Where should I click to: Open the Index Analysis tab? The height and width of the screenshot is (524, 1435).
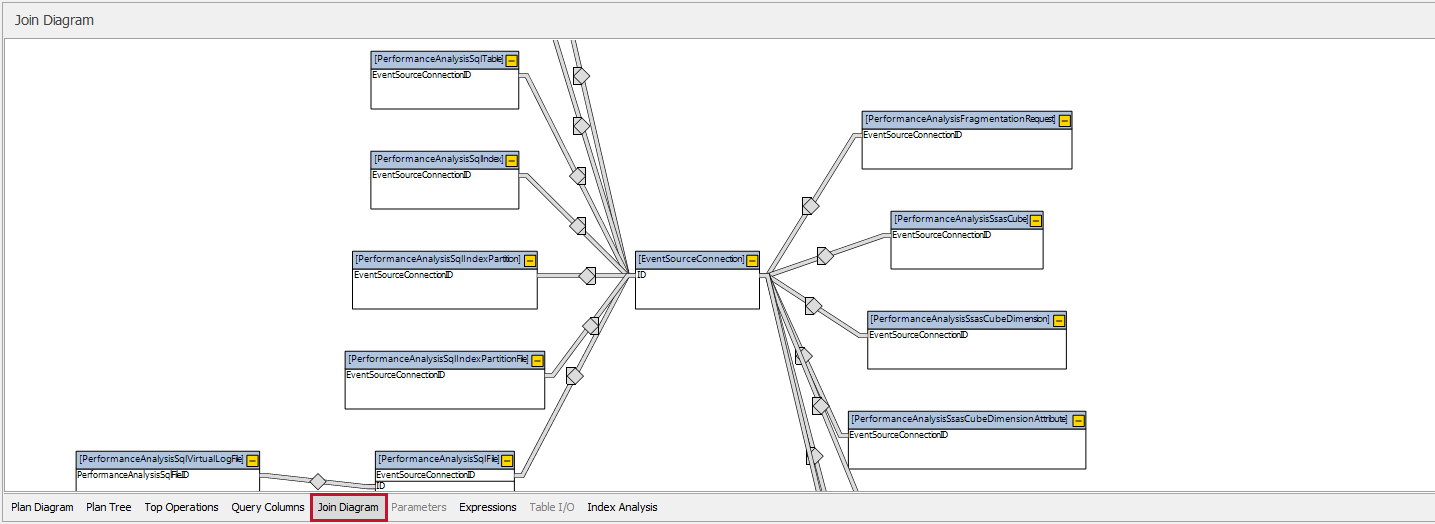[x=622, y=507]
